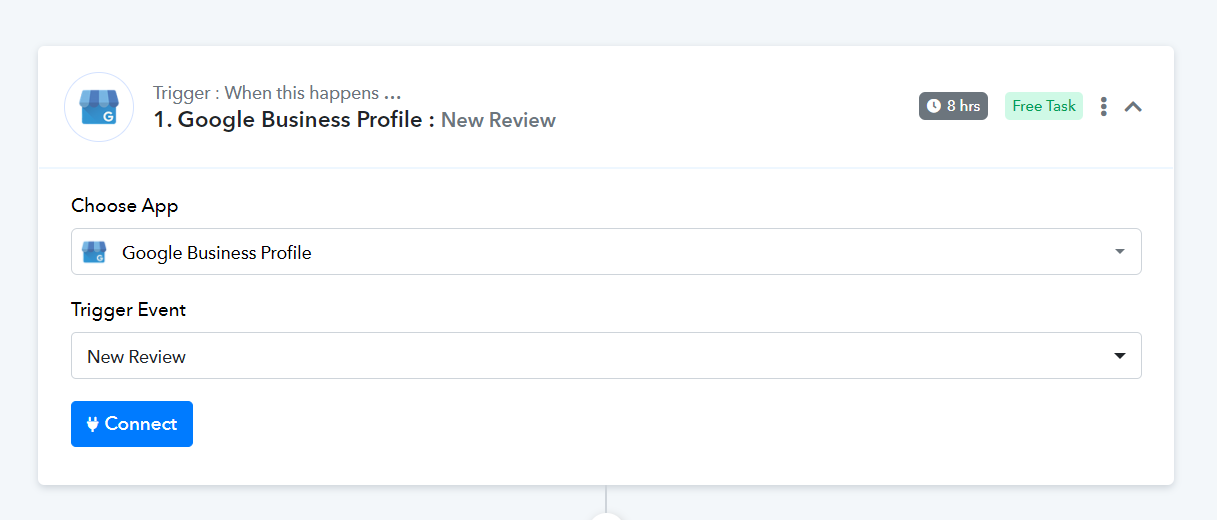Click the add-step circle below the card

(606, 516)
